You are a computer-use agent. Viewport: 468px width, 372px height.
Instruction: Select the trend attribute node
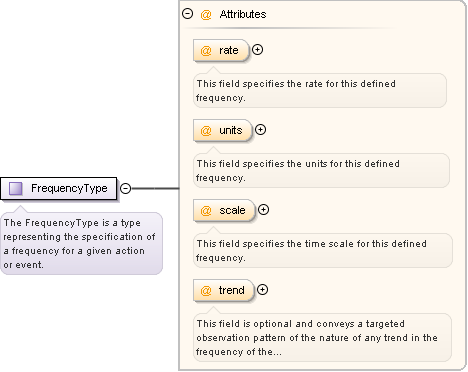point(224,290)
